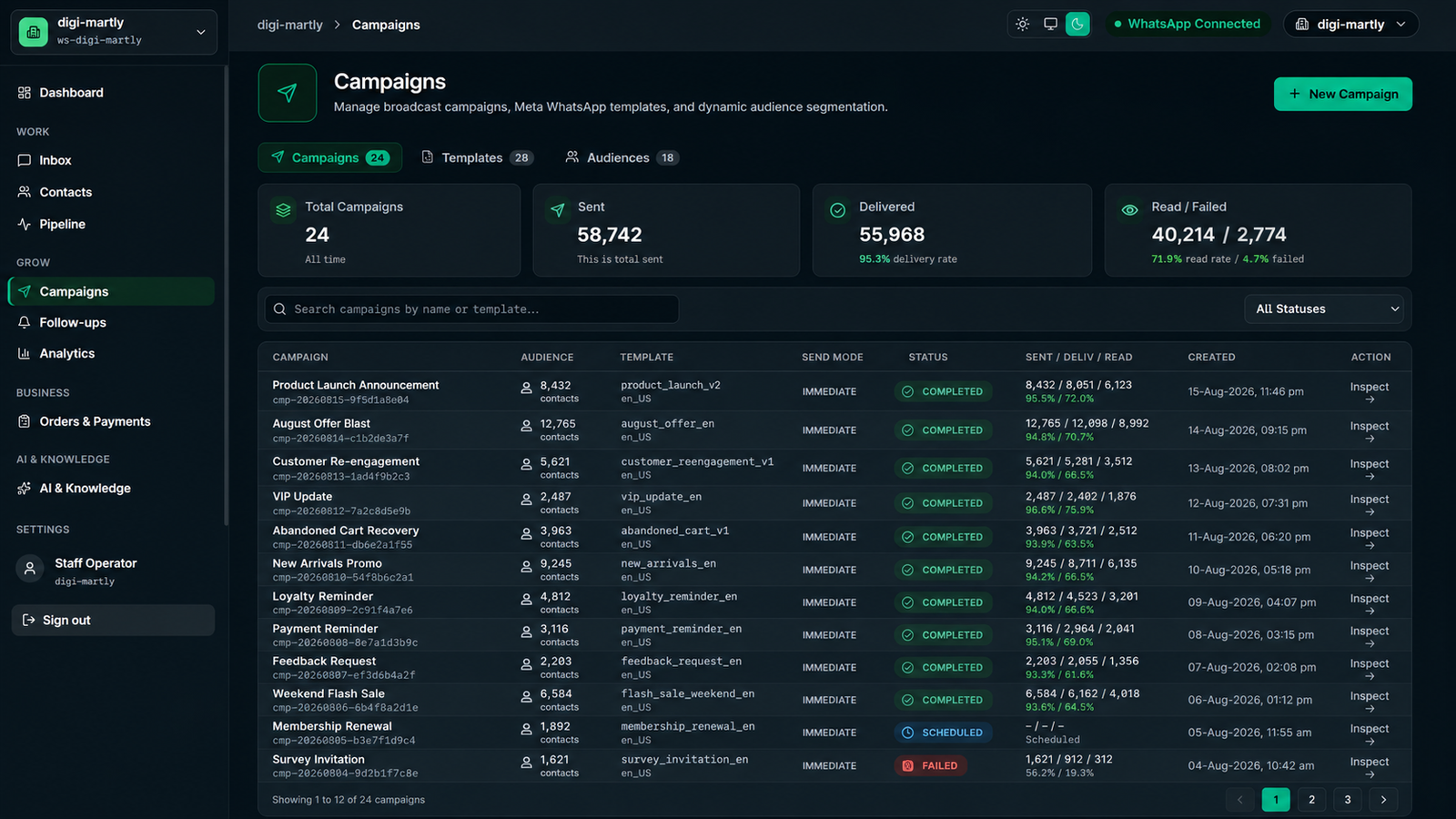Open the digi-martly account dropdown
This screenshot has height=819, width=1456.
(x=1350, y=24)
